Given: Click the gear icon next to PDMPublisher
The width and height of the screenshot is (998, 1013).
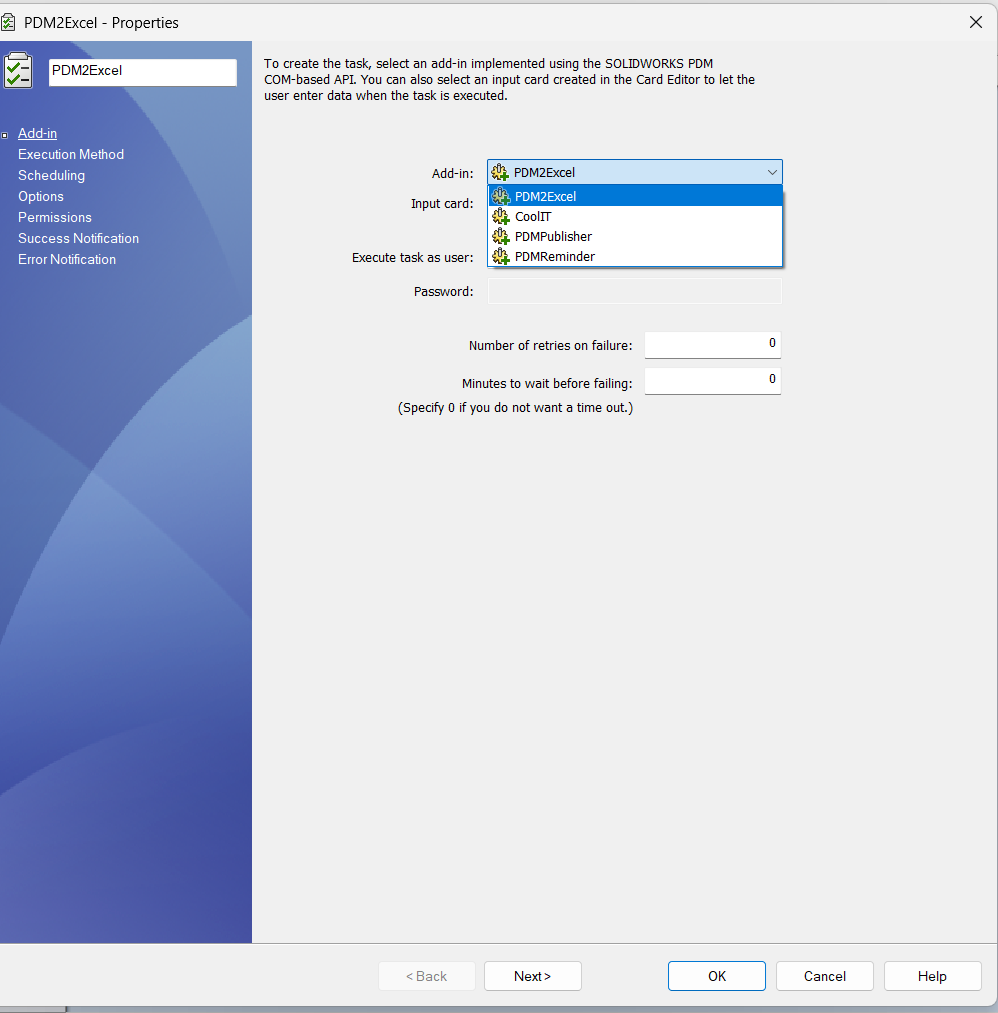Looking at the screenshot, I should 500,236.
